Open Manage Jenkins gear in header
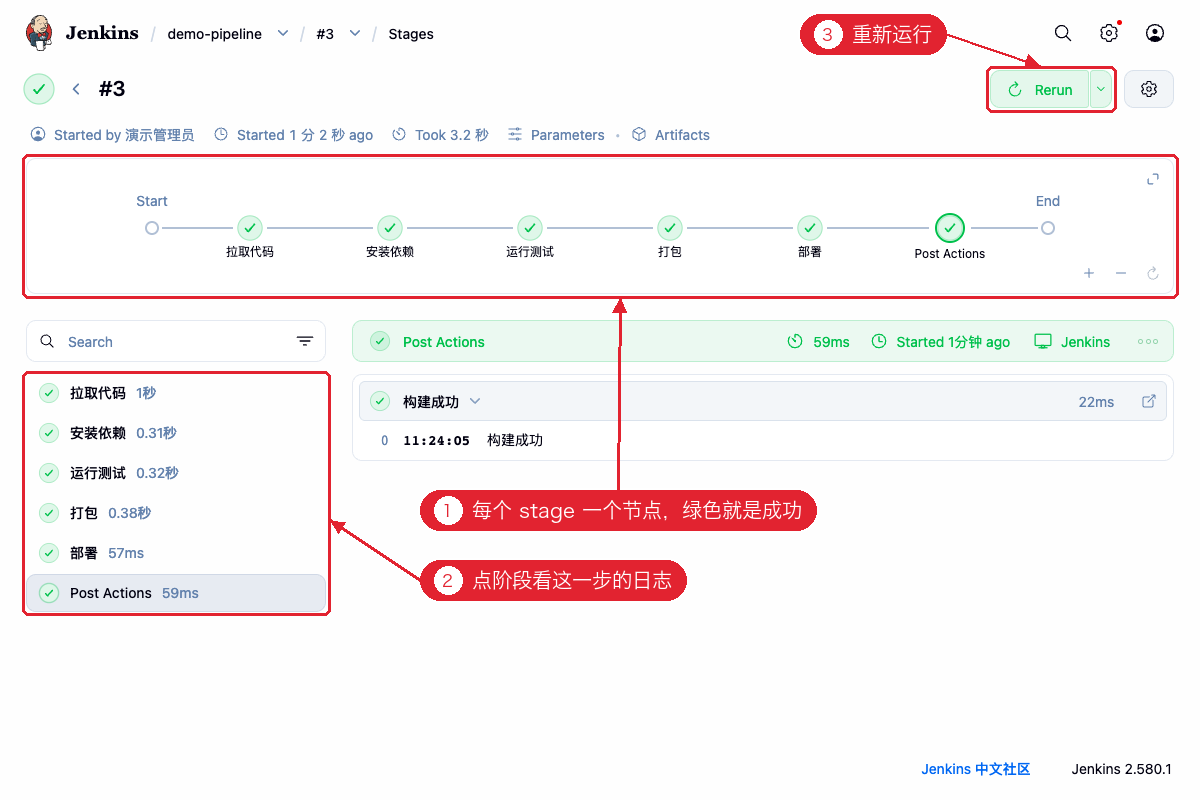1200x800 pixels. pos(1109,33)
